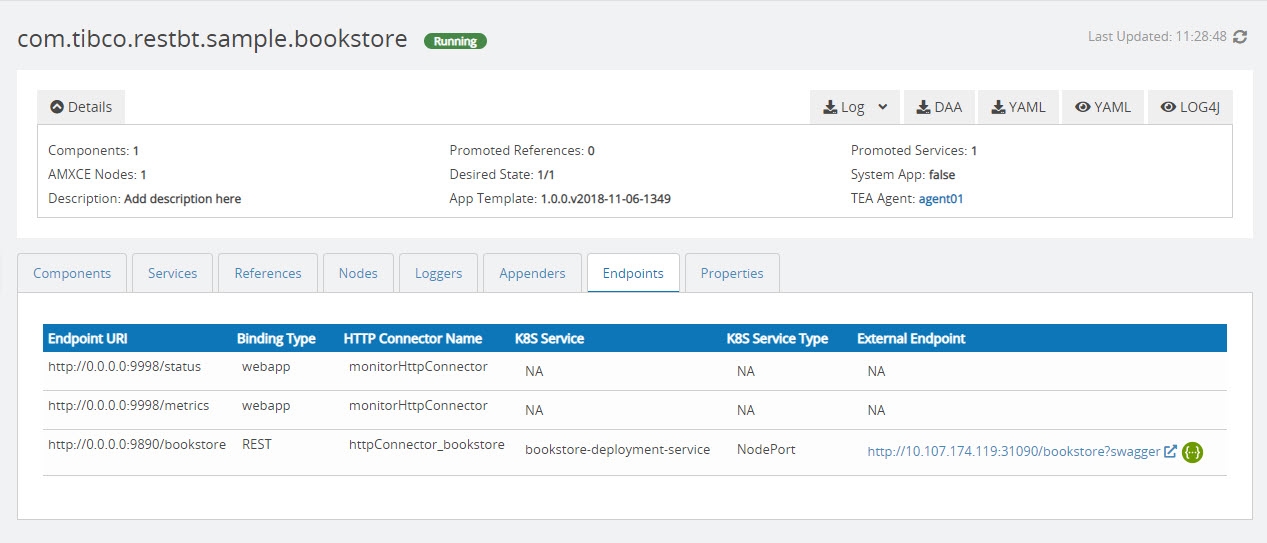Image resolution: width=1267 pixels, height=543 pixels.
Task: View the LOG4J configuration
Action: coord(1190,107)
